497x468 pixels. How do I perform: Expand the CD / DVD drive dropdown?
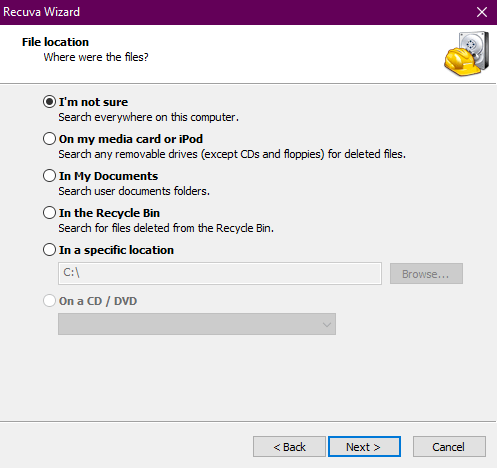point(197,324)
